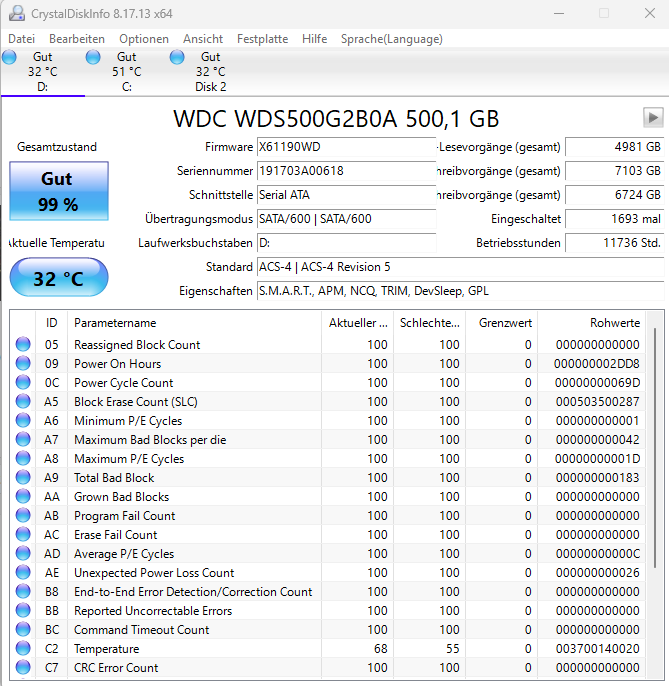Click the Parametername column header
The width and height of the screenshot is (669, 686).
(195, 323)
